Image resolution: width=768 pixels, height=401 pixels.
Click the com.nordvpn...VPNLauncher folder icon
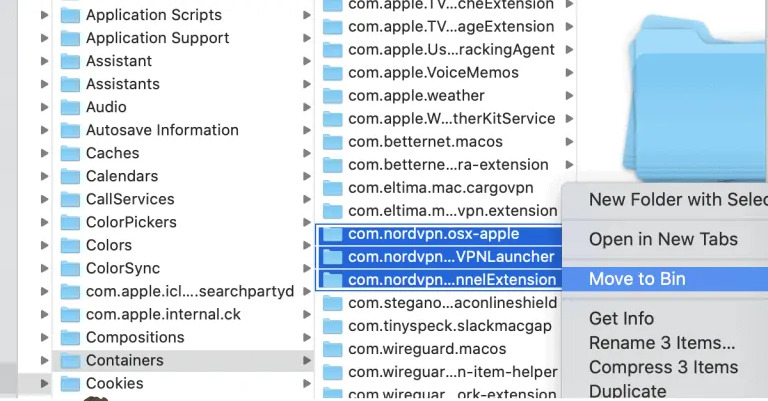(333, 257)
